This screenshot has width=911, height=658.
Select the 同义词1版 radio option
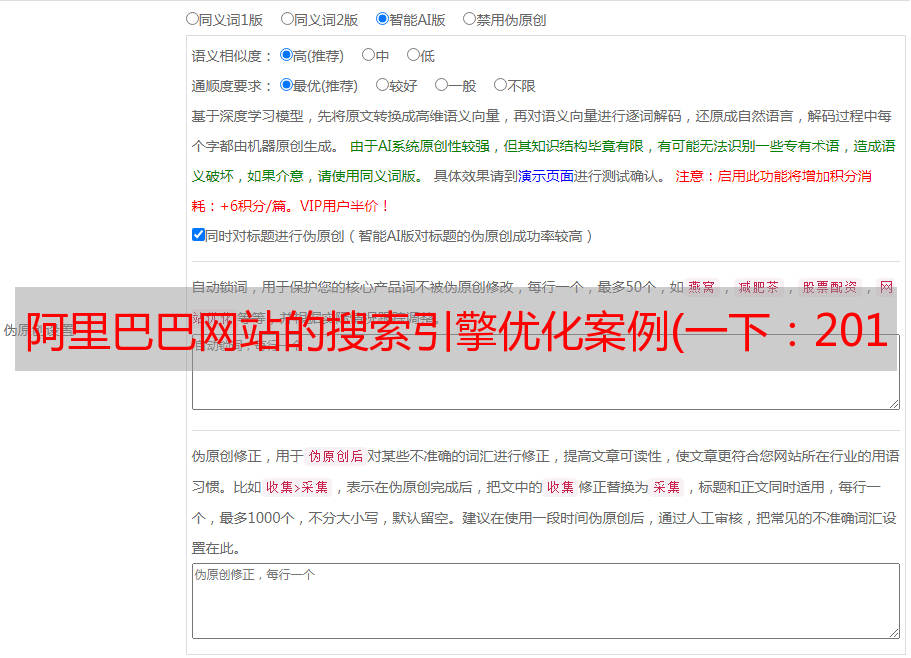[192, 19]
